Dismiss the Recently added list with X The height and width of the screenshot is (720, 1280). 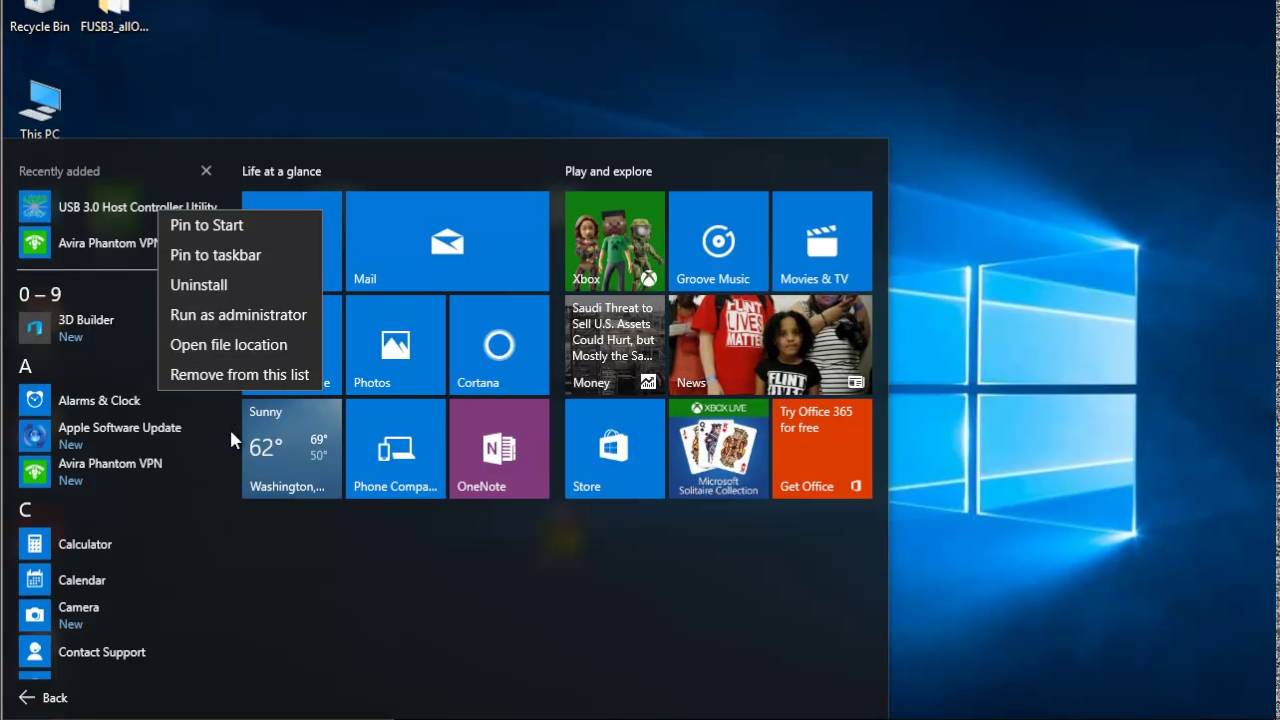coord(206,171)
